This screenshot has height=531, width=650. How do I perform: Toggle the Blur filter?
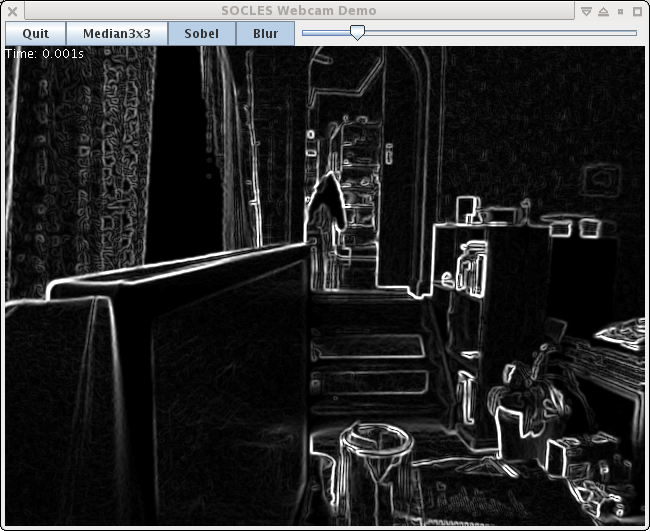point(265,34)
